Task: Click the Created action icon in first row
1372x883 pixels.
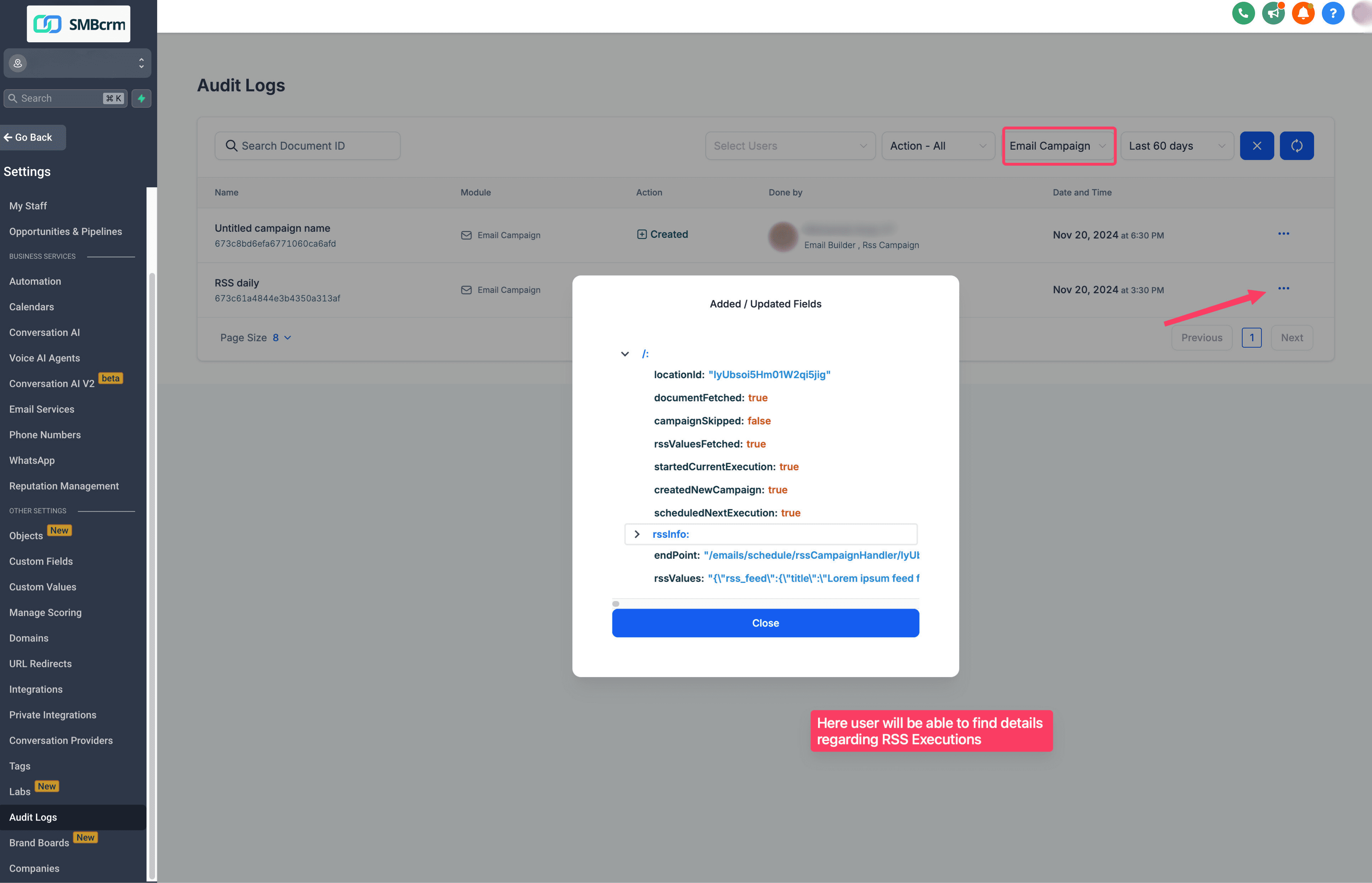Action: coord(642,234)
